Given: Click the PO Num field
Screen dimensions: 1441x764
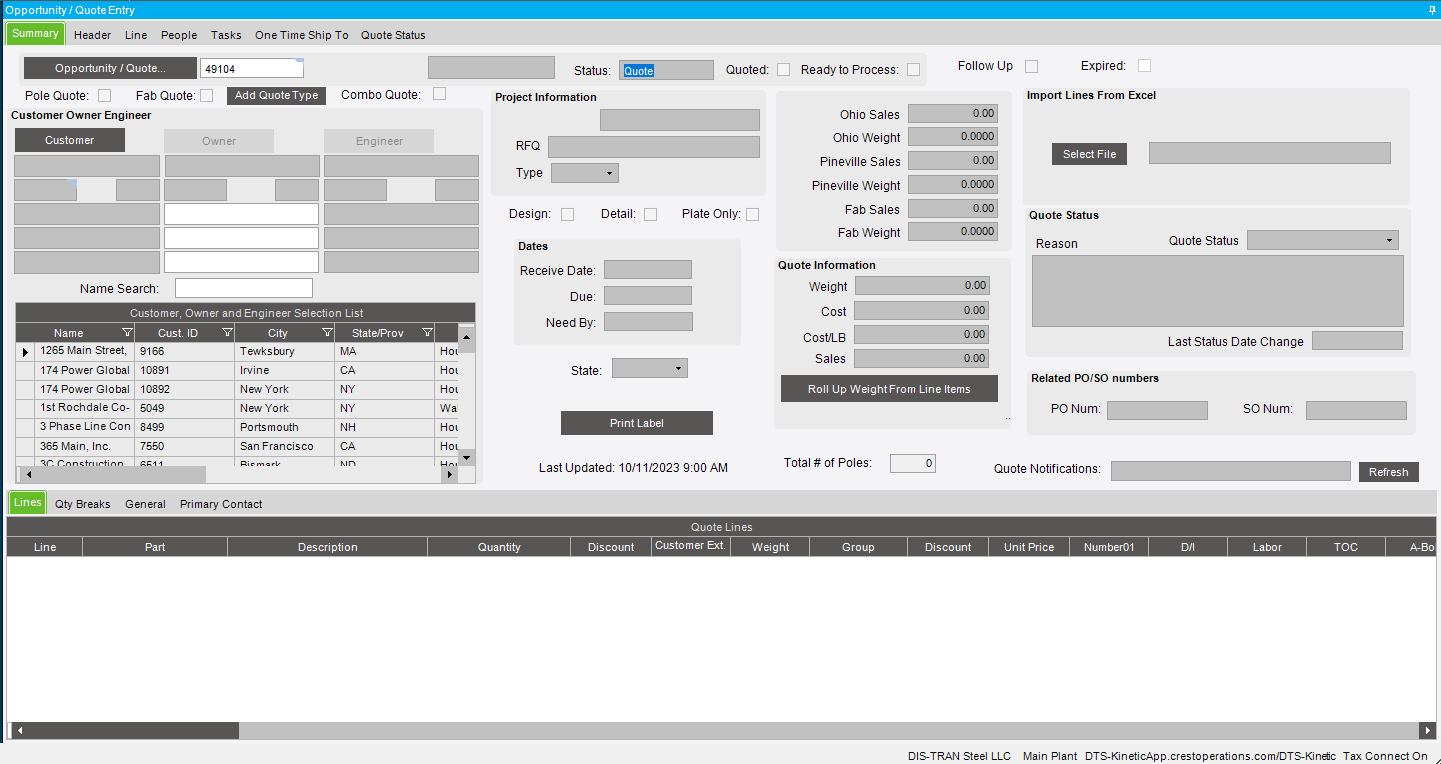Looking at the screenshot, I should click(x=1157, y=410).
